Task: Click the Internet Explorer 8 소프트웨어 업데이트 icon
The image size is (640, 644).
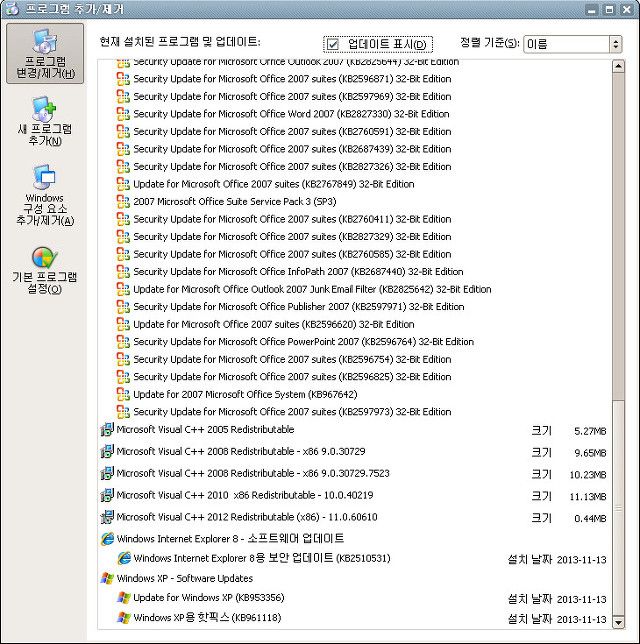Action: tap(107, 538)
